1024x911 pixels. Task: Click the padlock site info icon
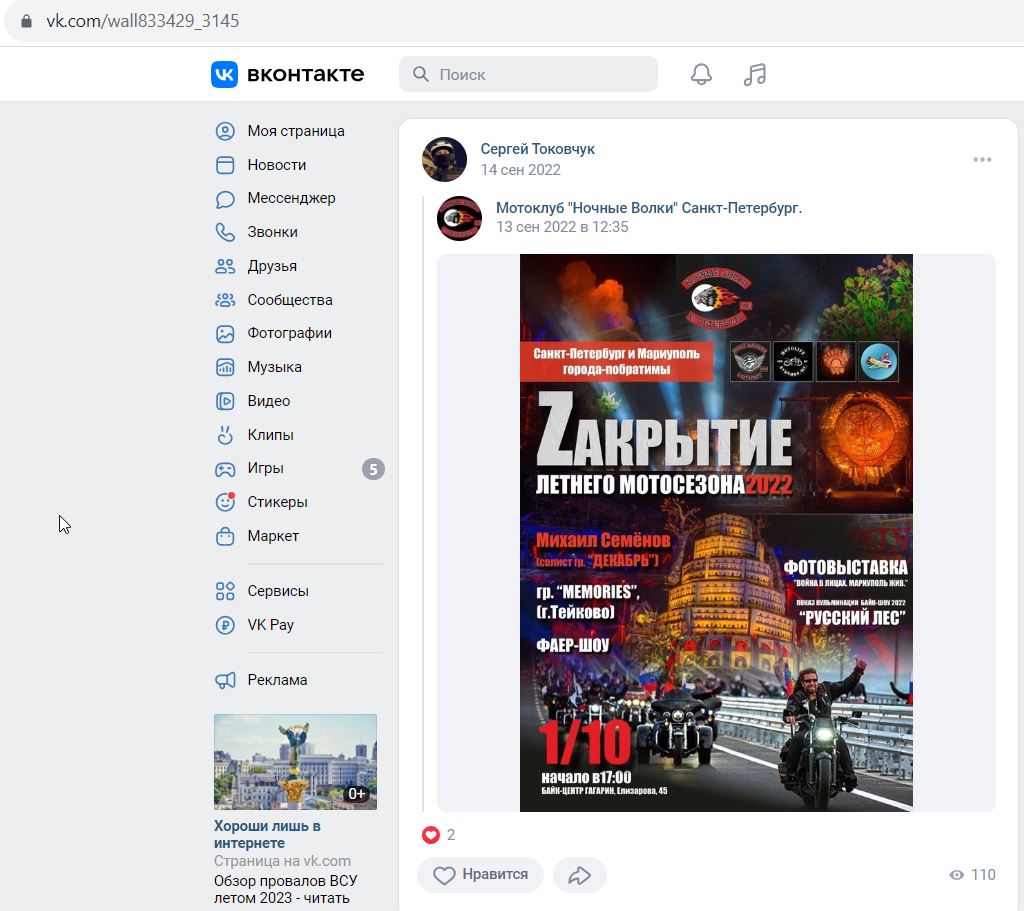(x=26, y=22)
